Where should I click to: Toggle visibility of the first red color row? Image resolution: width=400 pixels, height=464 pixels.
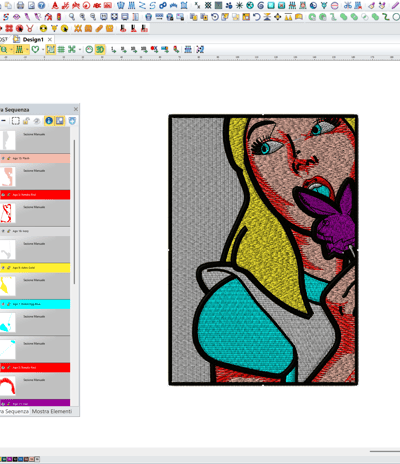click(3, 195)
